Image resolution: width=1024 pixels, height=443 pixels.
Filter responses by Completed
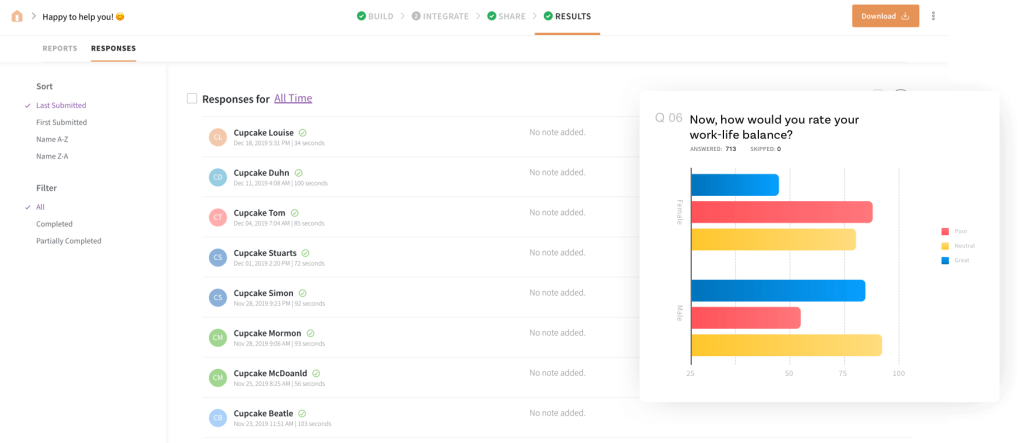(54, 224)
